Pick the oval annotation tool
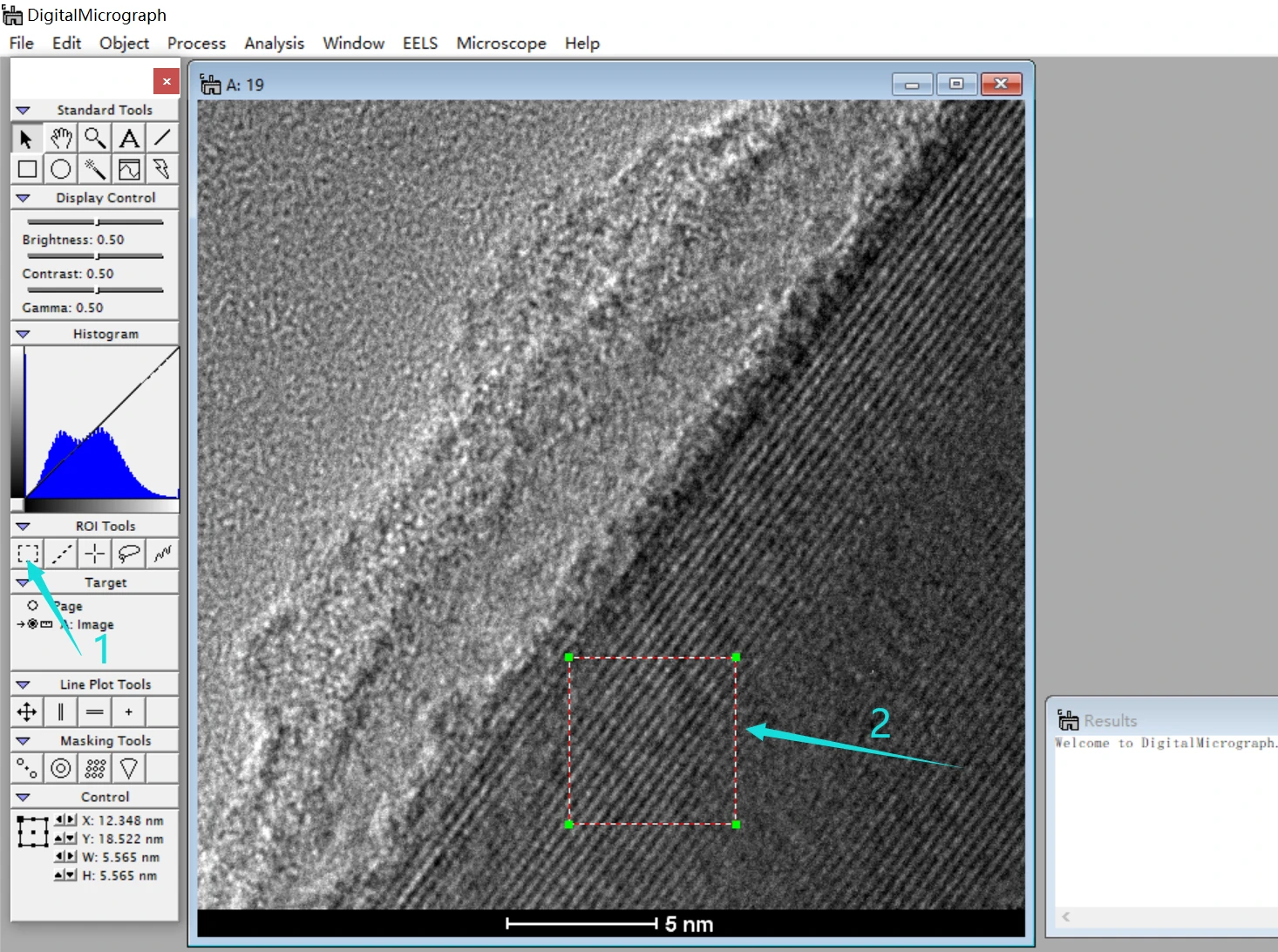Image resolution: width=1278 pixels, height=952 pixels. pyautogui.click(x=61, y=169)
